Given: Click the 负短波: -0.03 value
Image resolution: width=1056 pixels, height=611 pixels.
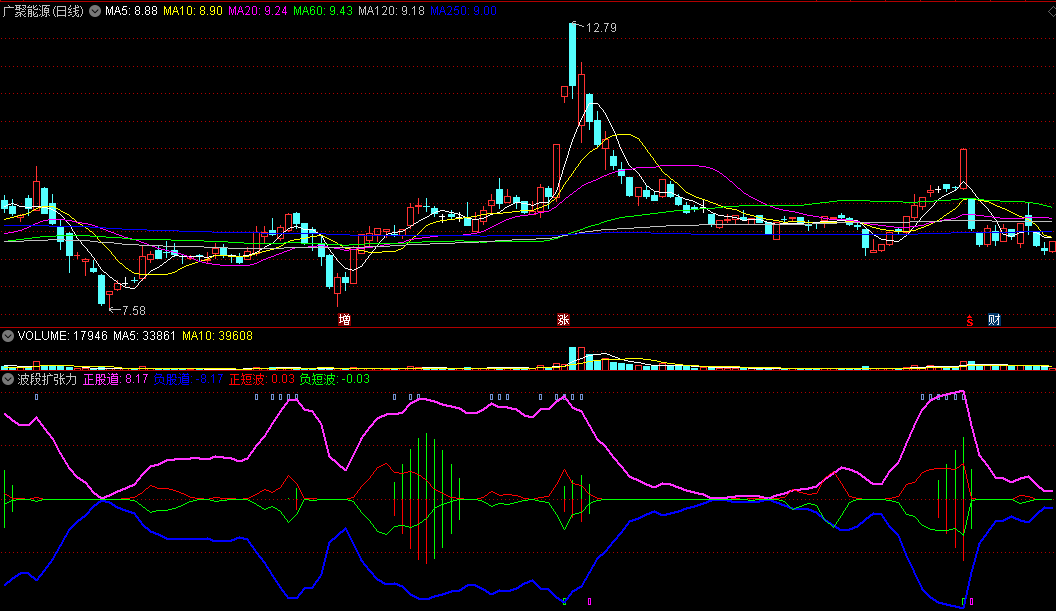Looking at the screenshot, I should coord(335,379).
